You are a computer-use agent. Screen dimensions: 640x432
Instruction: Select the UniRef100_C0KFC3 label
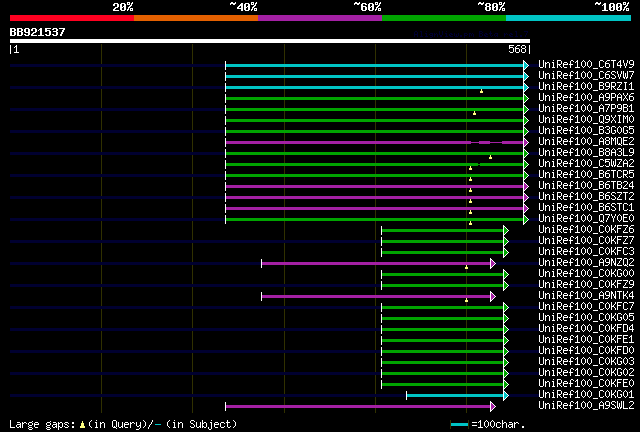pyautogui.click(x=586, y=252)
